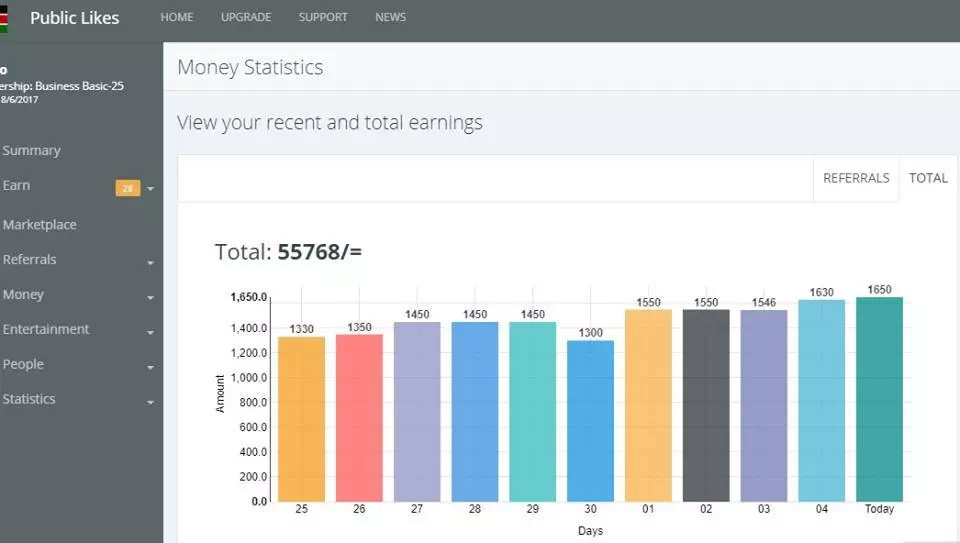Click the Public Likes logo text
Viewport: 960px width, 543px height.
coord(75,18)
